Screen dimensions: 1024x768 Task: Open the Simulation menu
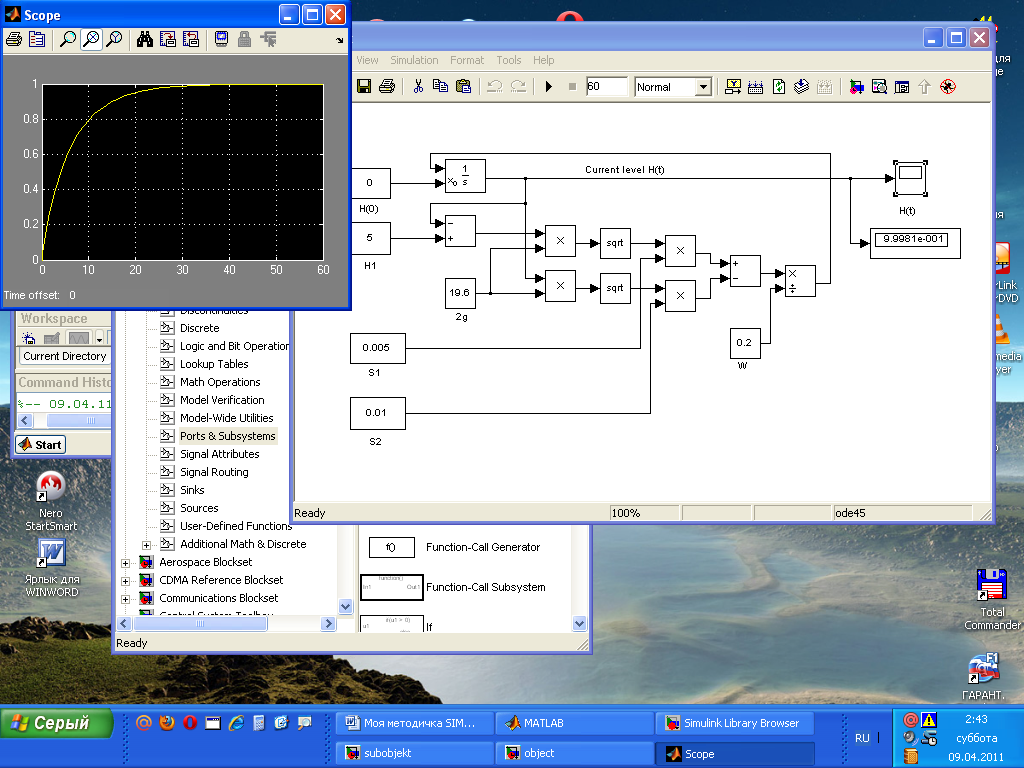414,60
